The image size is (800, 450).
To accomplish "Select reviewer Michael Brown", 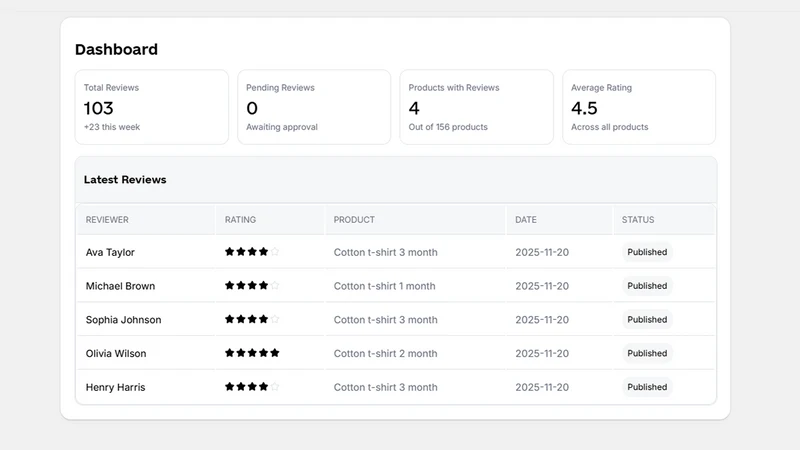I will tap(120, 286).
